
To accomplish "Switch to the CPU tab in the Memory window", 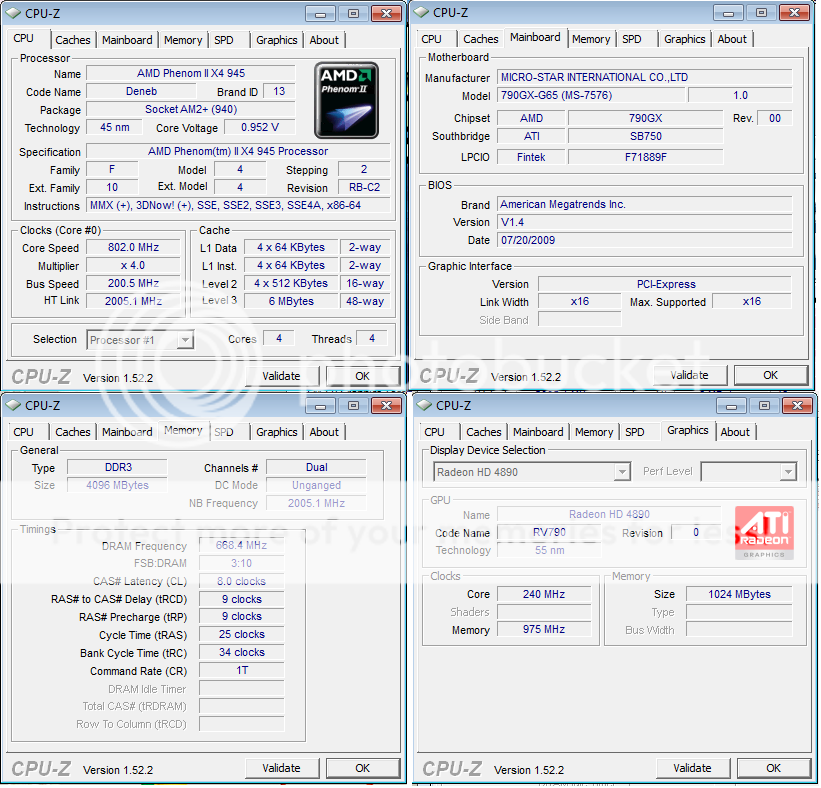I will pos(24,432).
